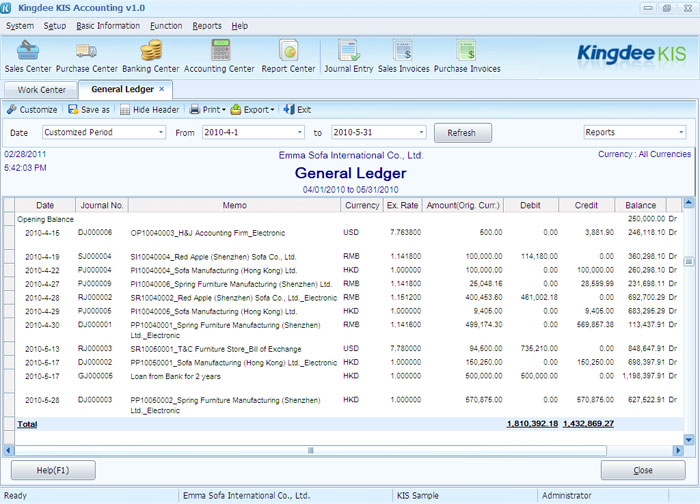700x504 pixels.
Task: Click the Exit toolbar button
Action: point(297,109)
